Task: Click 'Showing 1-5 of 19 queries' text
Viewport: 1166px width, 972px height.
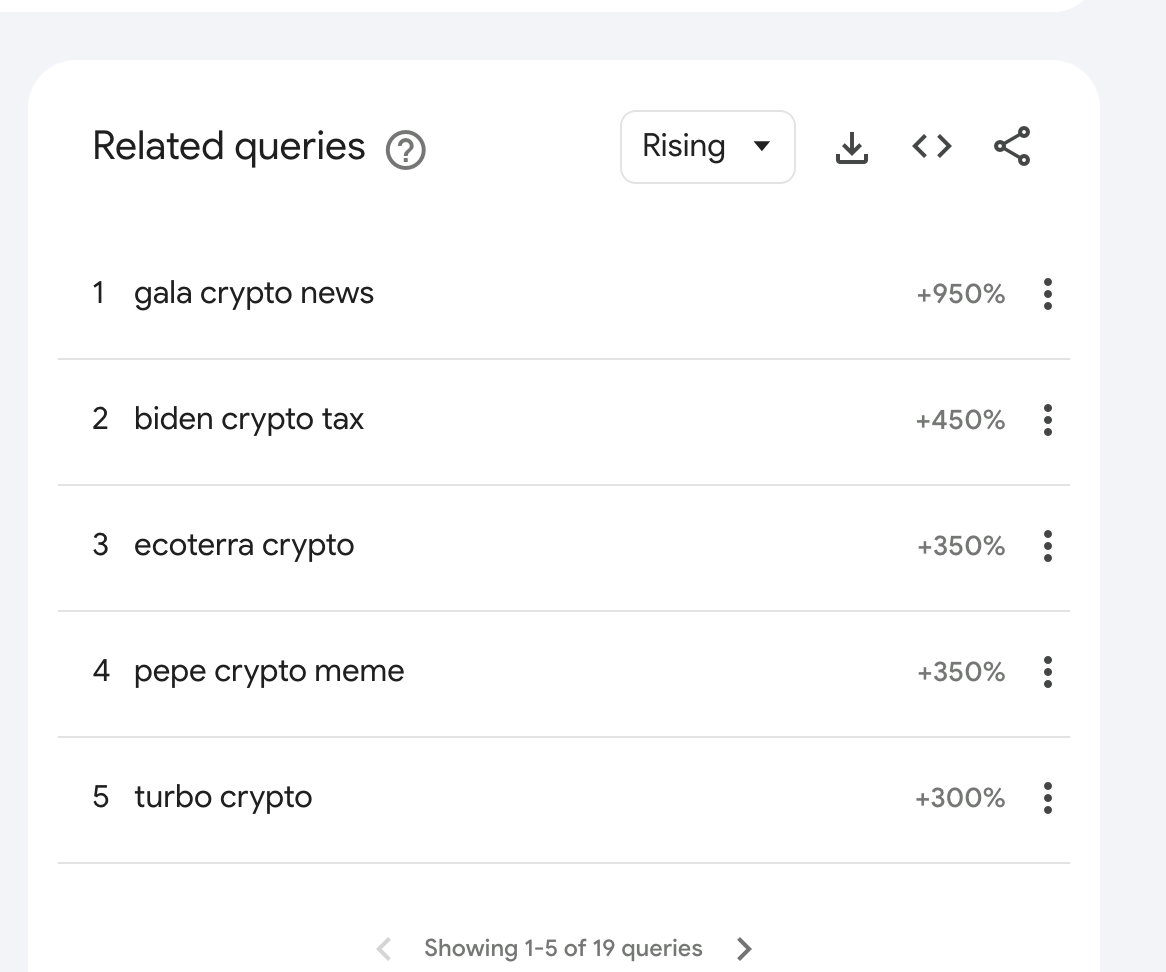Action: [x=563, y=948]
